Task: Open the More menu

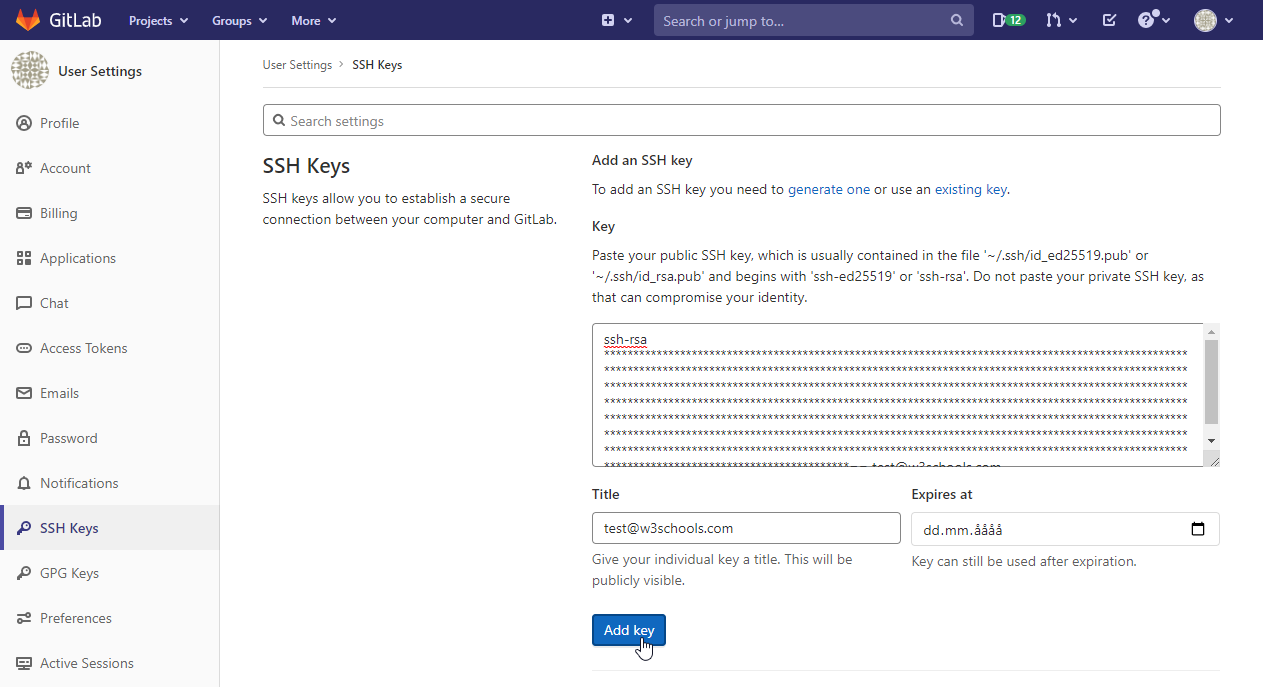Action: [x=312, y=20]
